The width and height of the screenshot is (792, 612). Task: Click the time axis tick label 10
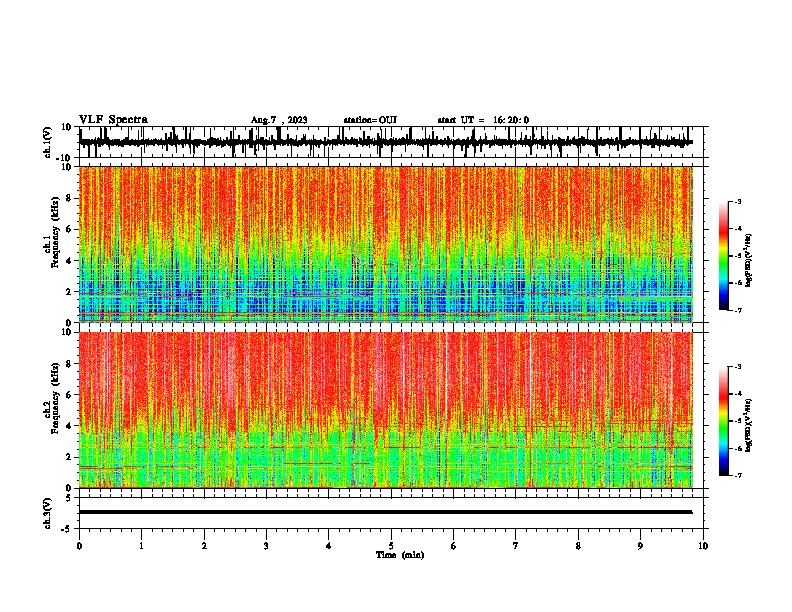703,546
